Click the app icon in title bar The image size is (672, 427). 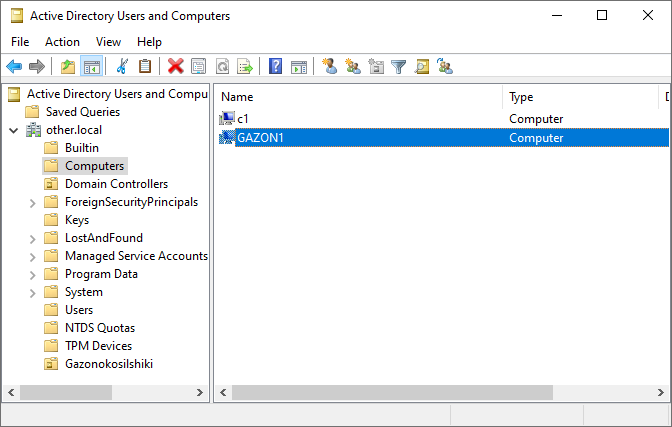(17, 16)
